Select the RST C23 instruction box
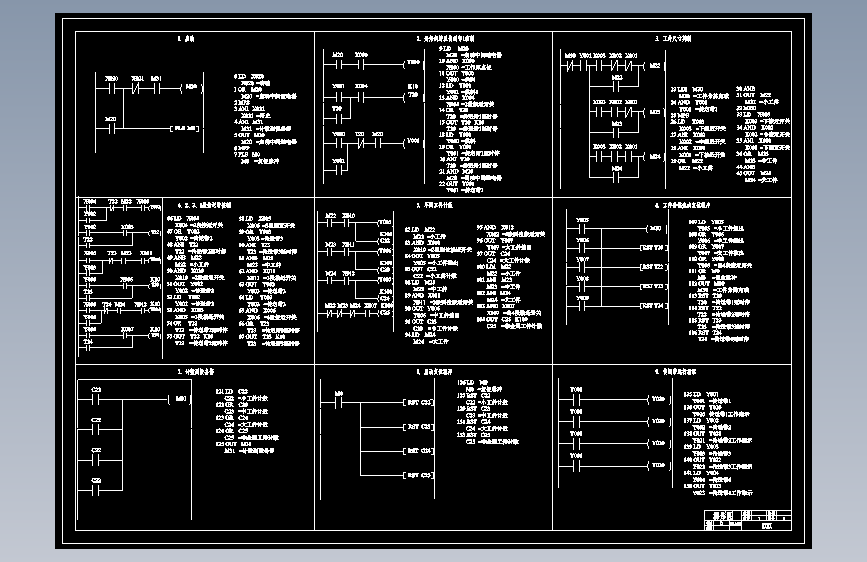 (419, 426)
